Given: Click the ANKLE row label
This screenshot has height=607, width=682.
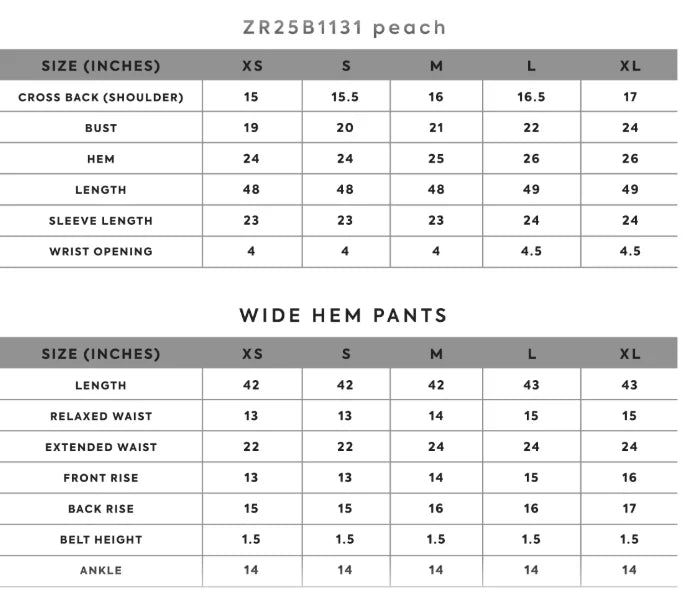Looking at the screenshot, I should 101,571.
